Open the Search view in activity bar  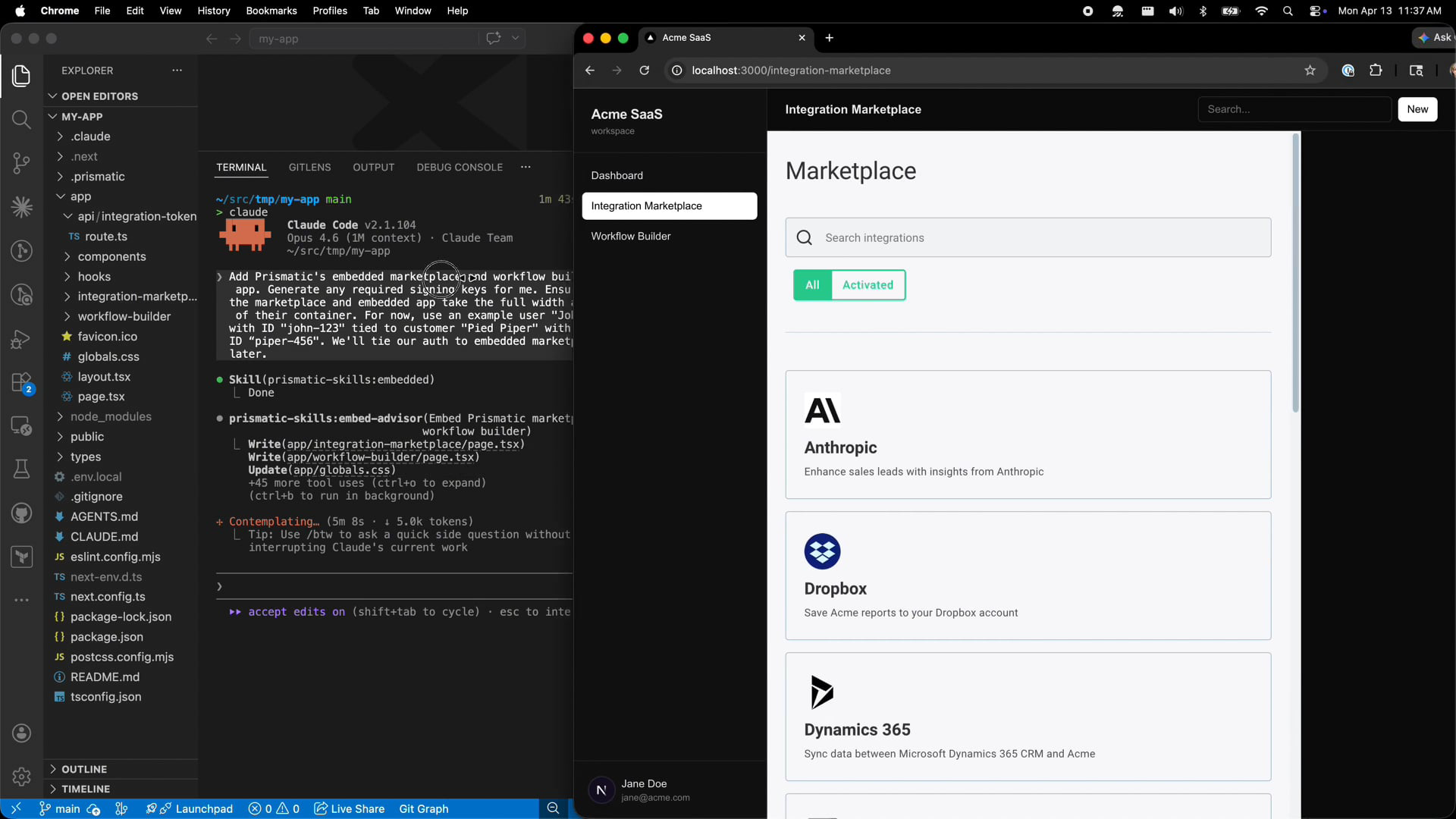[x=21, y=120]
